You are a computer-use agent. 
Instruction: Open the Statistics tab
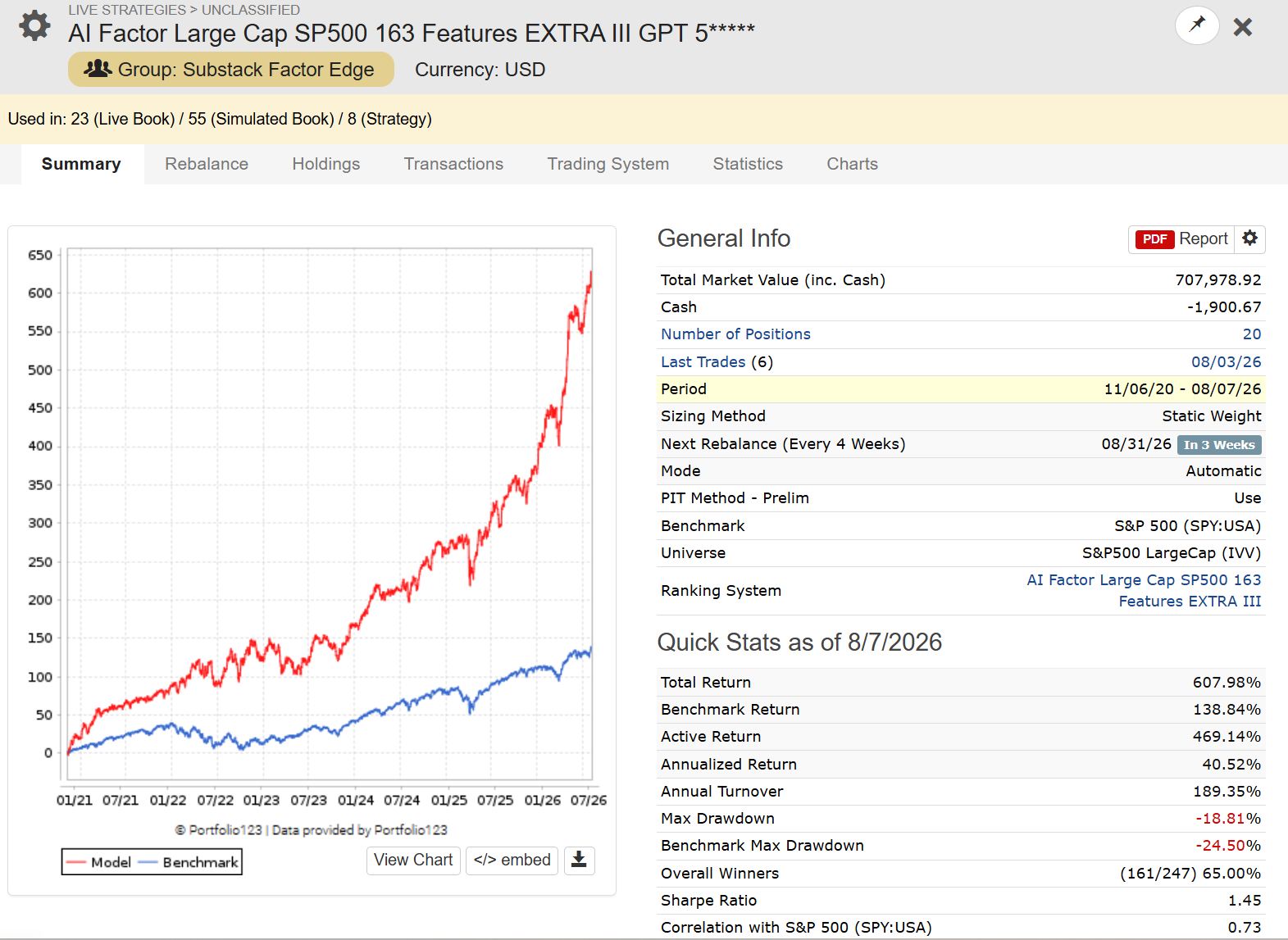[x=748, y=164]
